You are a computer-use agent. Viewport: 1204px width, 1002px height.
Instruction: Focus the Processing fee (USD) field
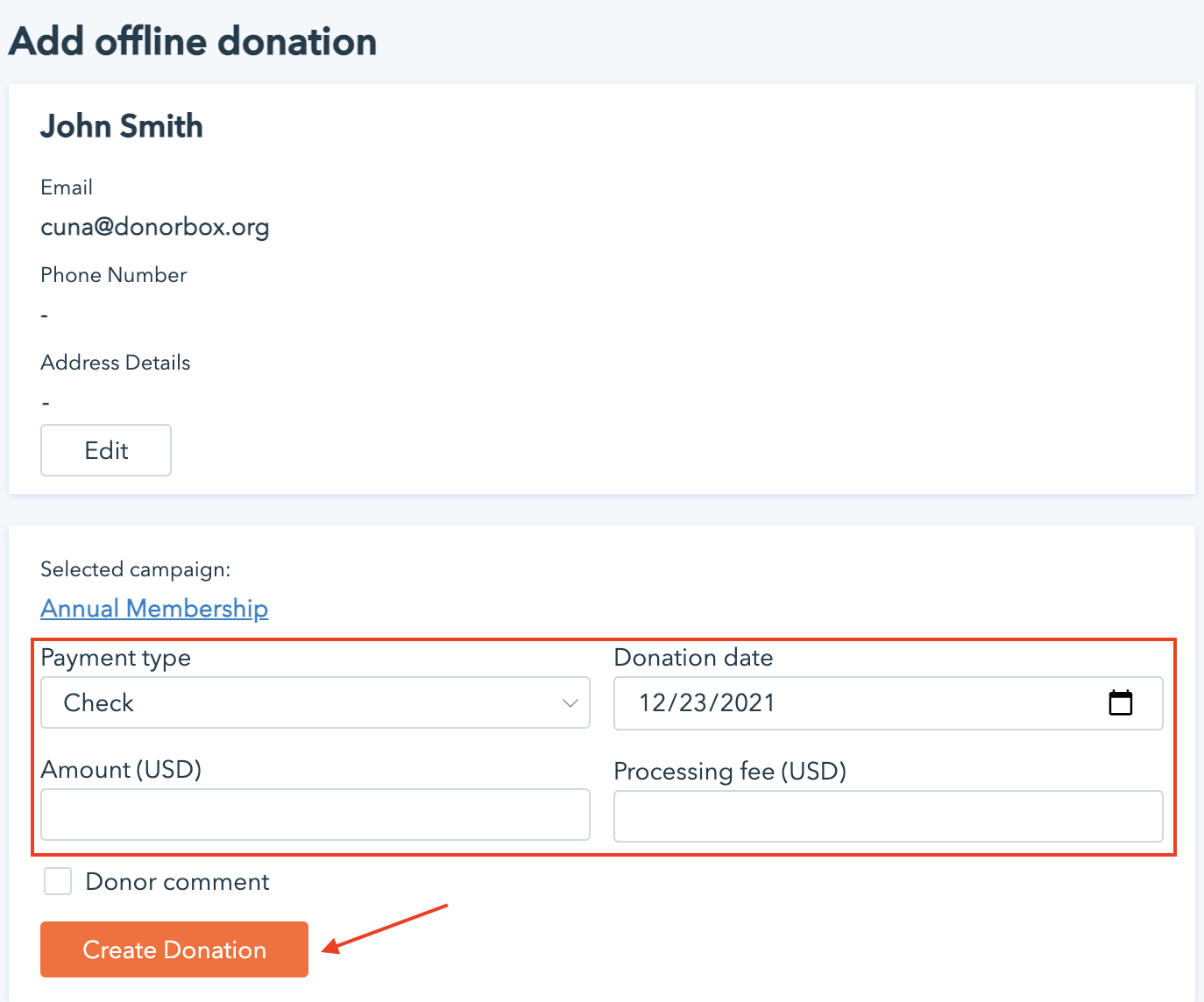pos(888,816)
